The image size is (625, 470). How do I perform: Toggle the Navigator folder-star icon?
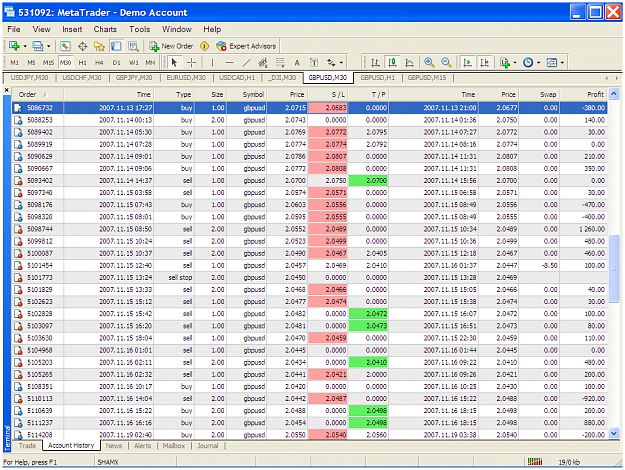pos(99,46)
